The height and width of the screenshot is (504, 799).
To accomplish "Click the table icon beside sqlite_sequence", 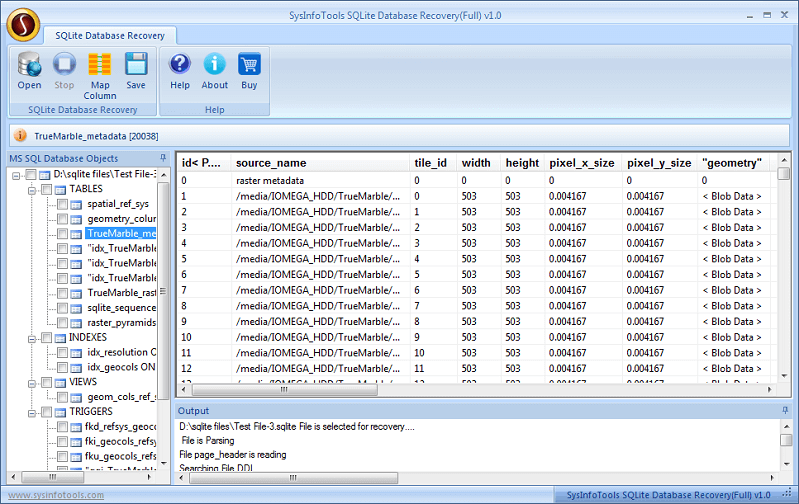I will [76, 308].
